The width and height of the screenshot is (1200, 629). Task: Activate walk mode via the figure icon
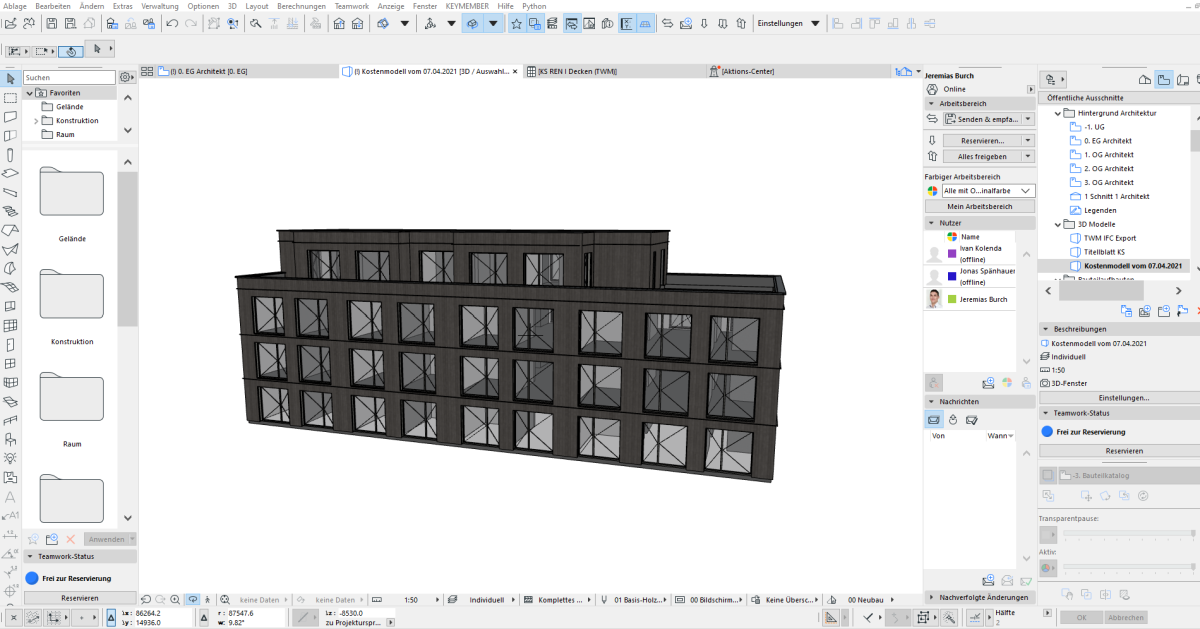pos(207,599)
